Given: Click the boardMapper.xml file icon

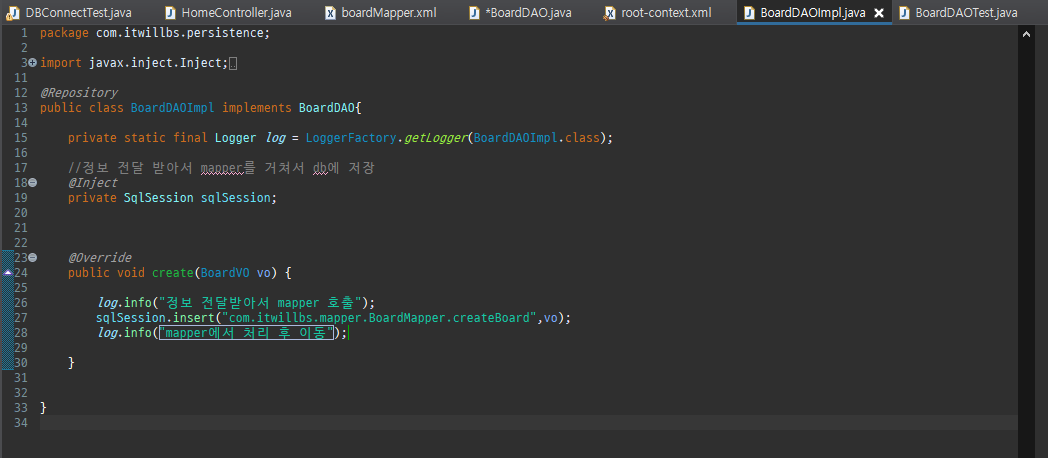Looking at the screenshot, I should pyautogui.click(x=330, y=13).
